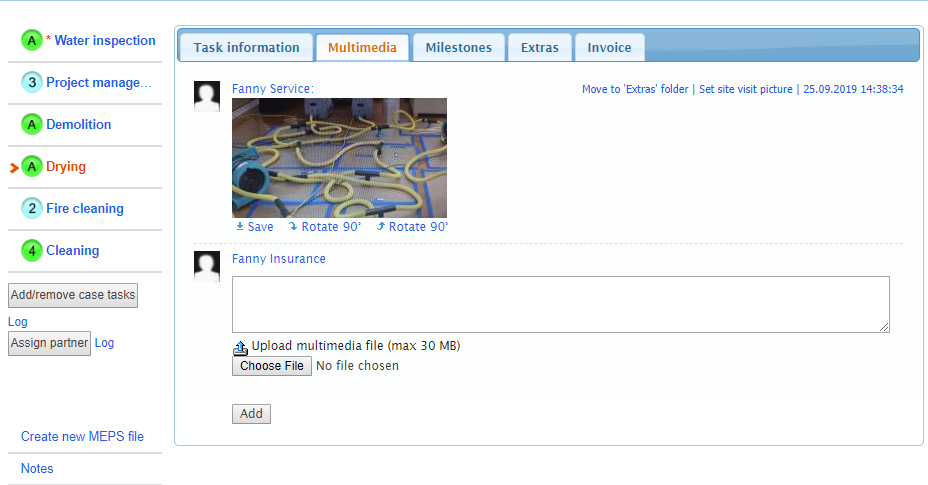Screen dimensions: 928x485
Task: Click the number 3 Project management status icon
Action: [32, 82]
